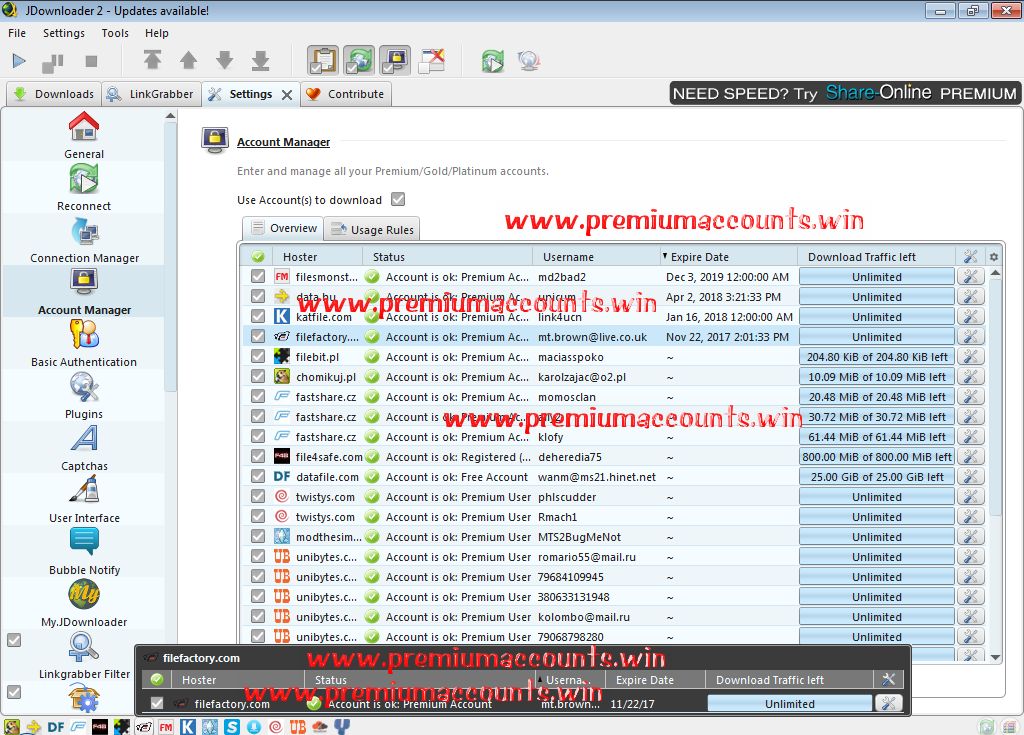Uncheck the katfile.com account row
Viewport: 1024px width, 735px height.
pyautogui.click(x=258, y=316)
